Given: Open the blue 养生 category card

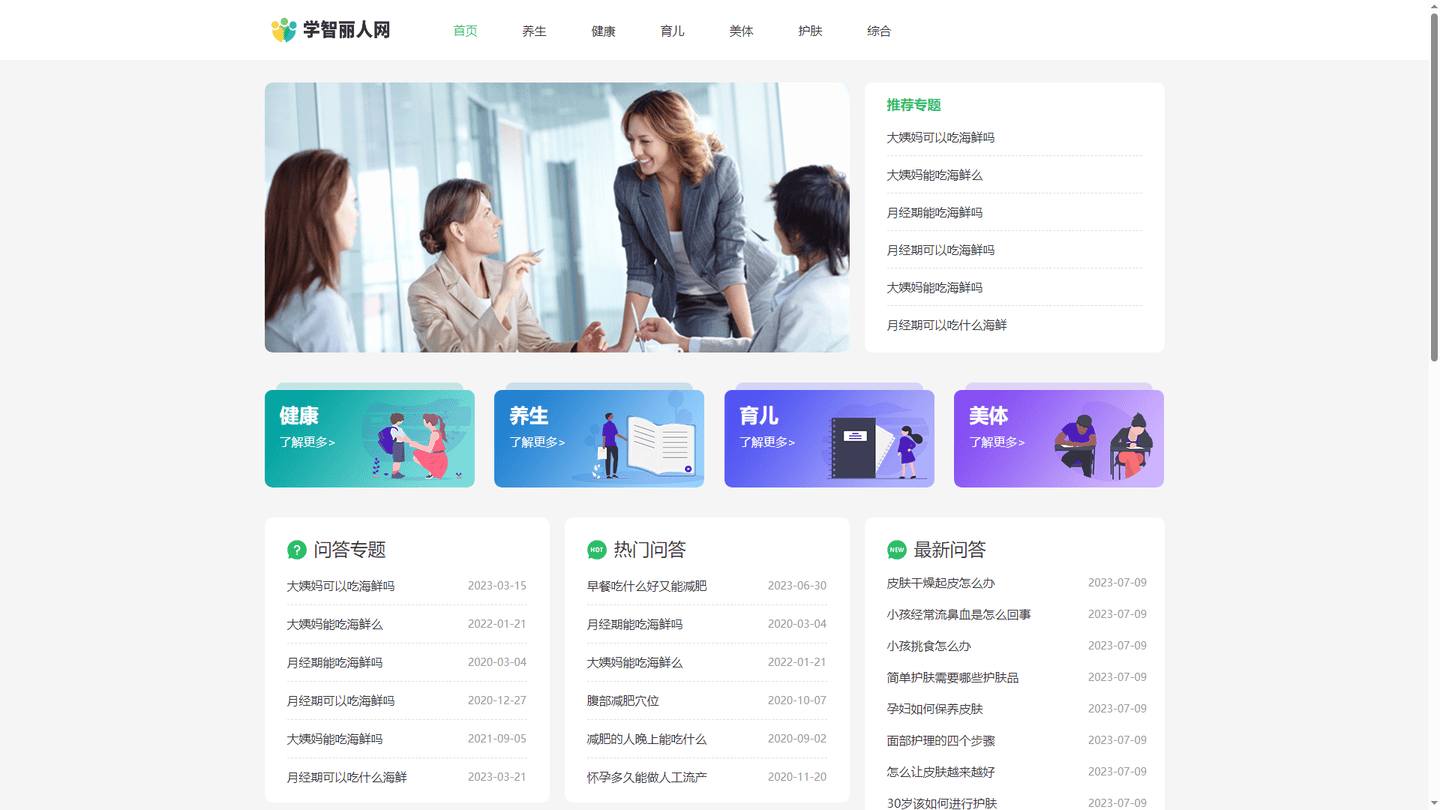Looking at the screenshot, I should [599, 438].
